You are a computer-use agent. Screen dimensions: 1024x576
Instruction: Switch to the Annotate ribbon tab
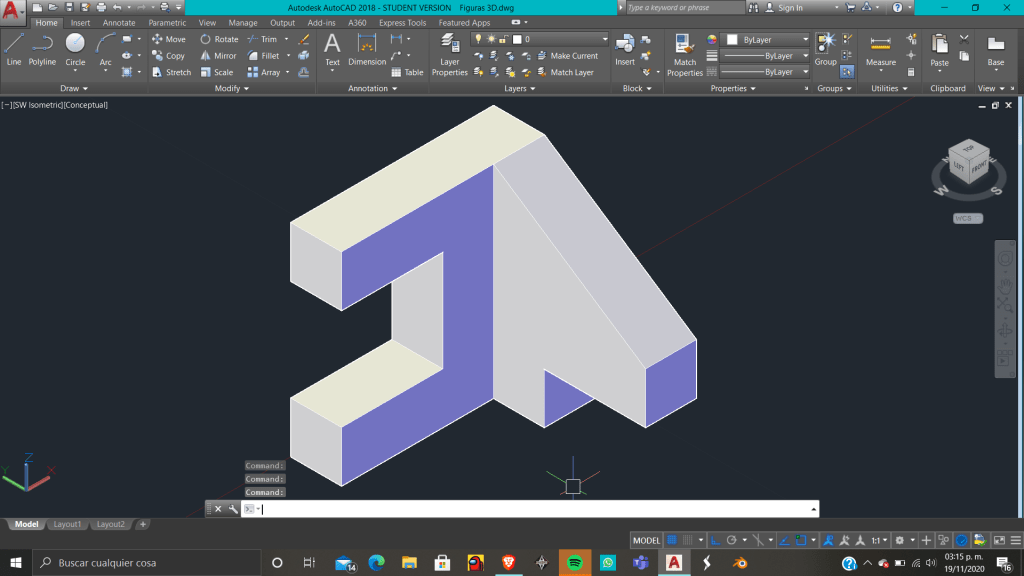click(x=119, y=22)
